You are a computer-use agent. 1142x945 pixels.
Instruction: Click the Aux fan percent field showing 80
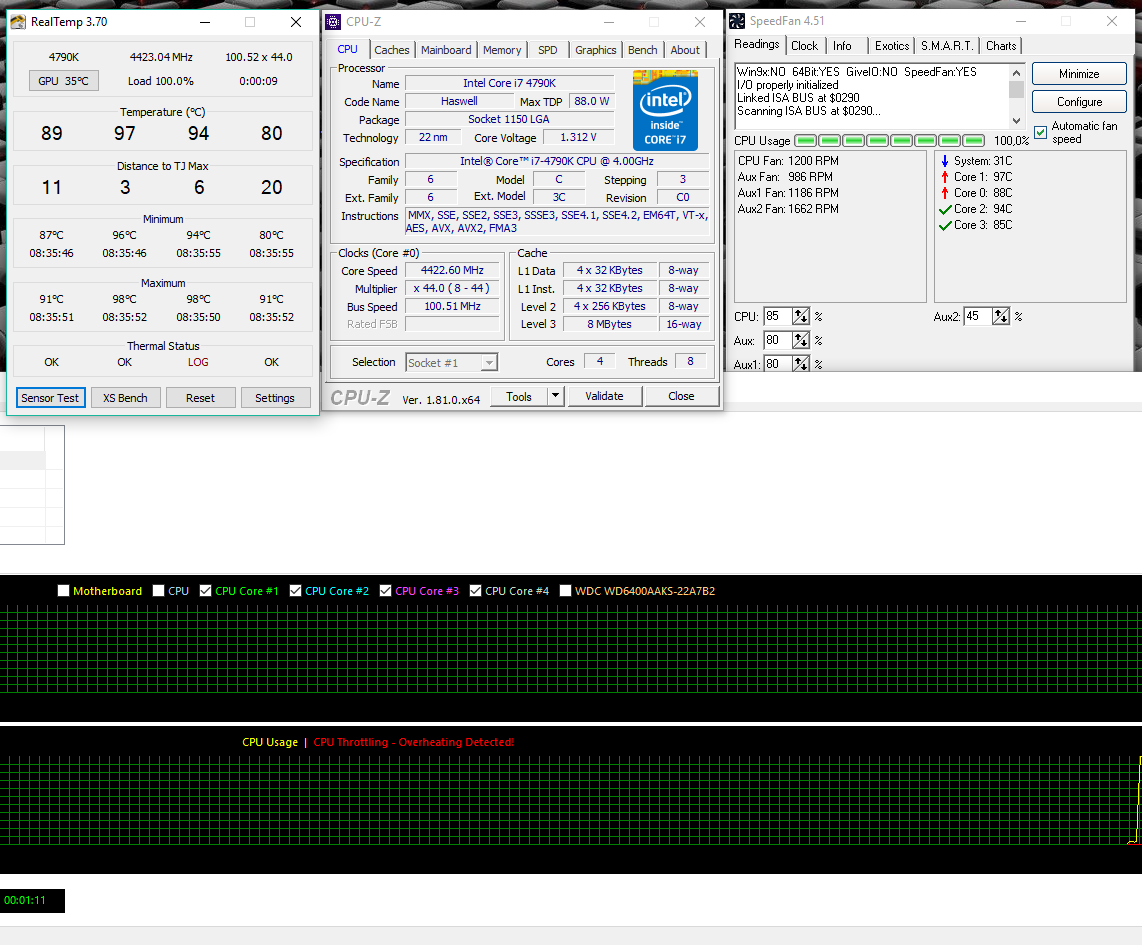coord(778,340)
